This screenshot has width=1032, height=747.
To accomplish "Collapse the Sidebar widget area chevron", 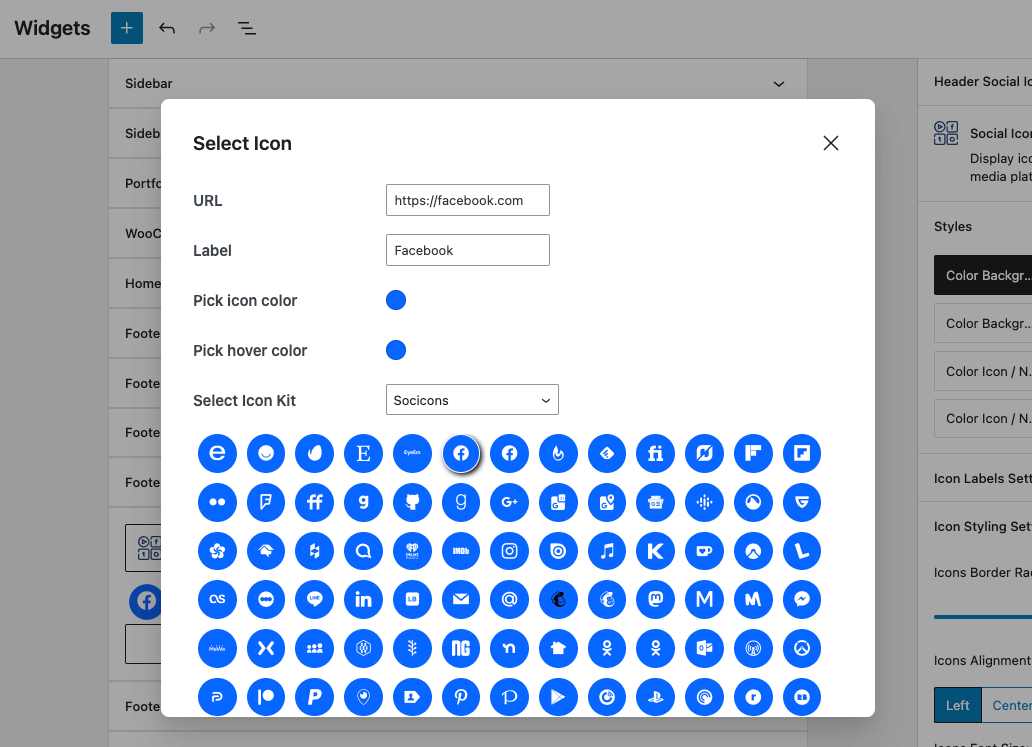I will click(779, 85).
